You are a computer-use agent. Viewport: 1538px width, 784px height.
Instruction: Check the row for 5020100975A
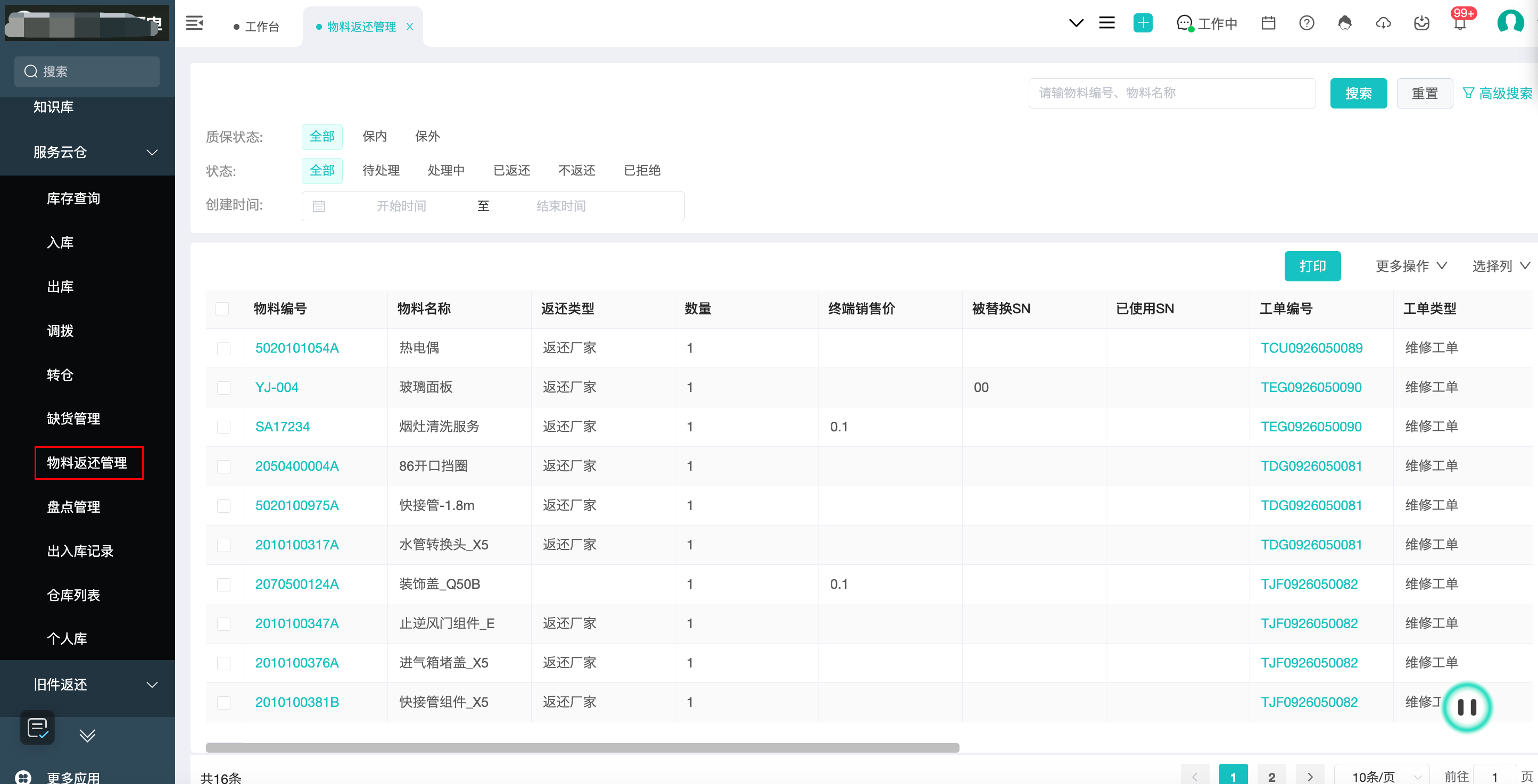pyautogui.click(x=224, y=506)
